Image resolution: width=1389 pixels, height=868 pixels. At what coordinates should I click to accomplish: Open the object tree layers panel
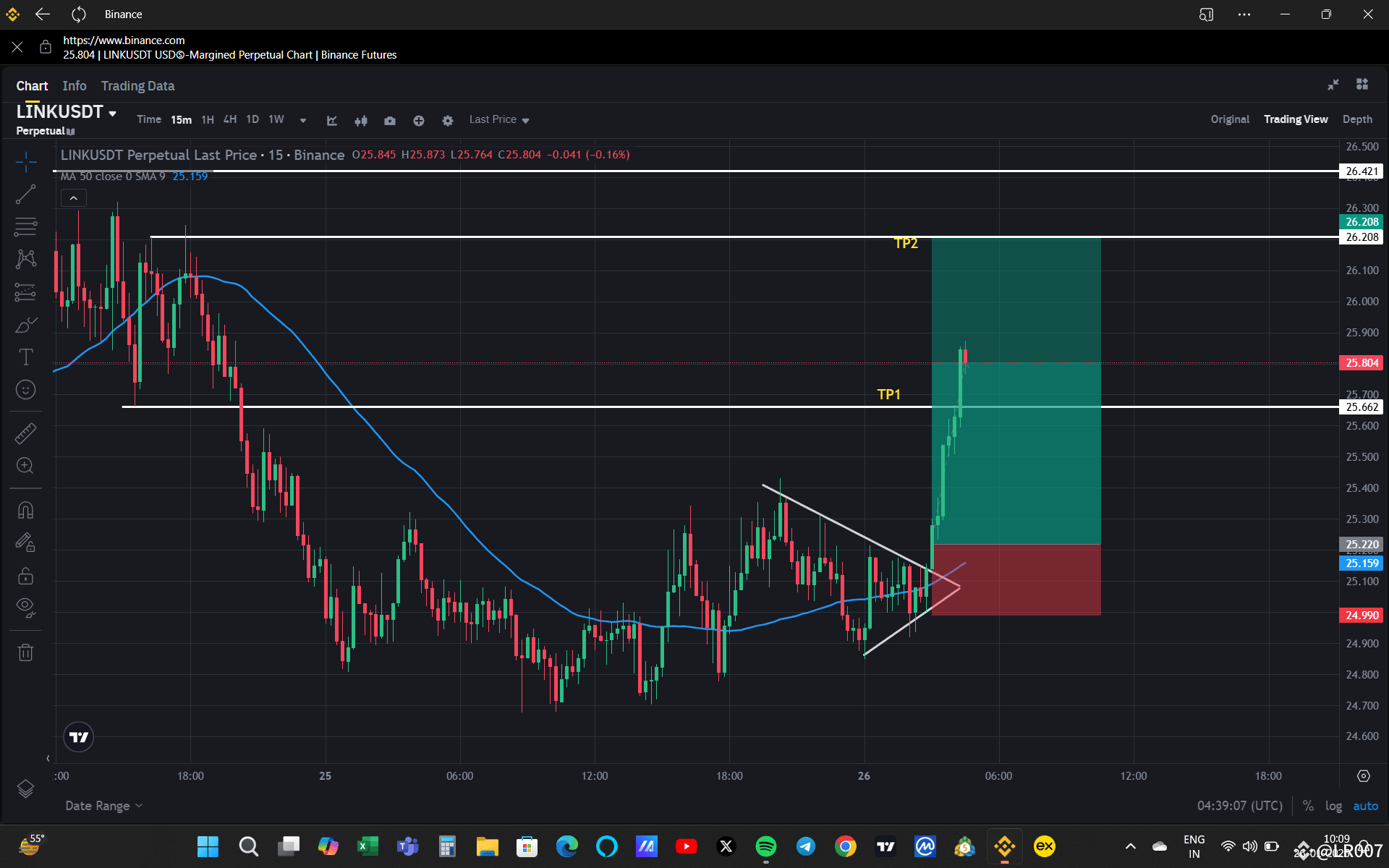[26, 788]
